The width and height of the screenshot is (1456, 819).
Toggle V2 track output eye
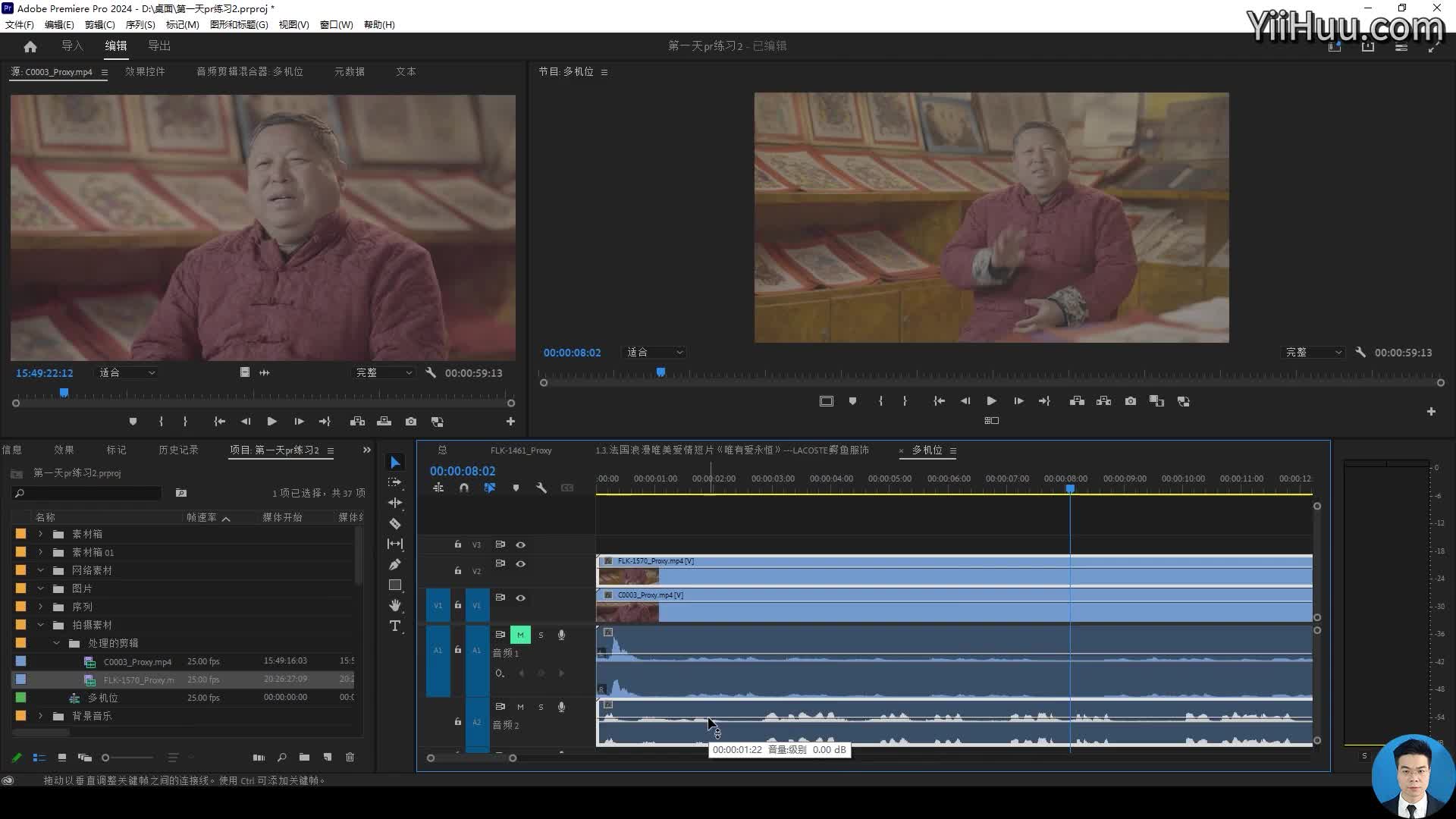point(520,564)
